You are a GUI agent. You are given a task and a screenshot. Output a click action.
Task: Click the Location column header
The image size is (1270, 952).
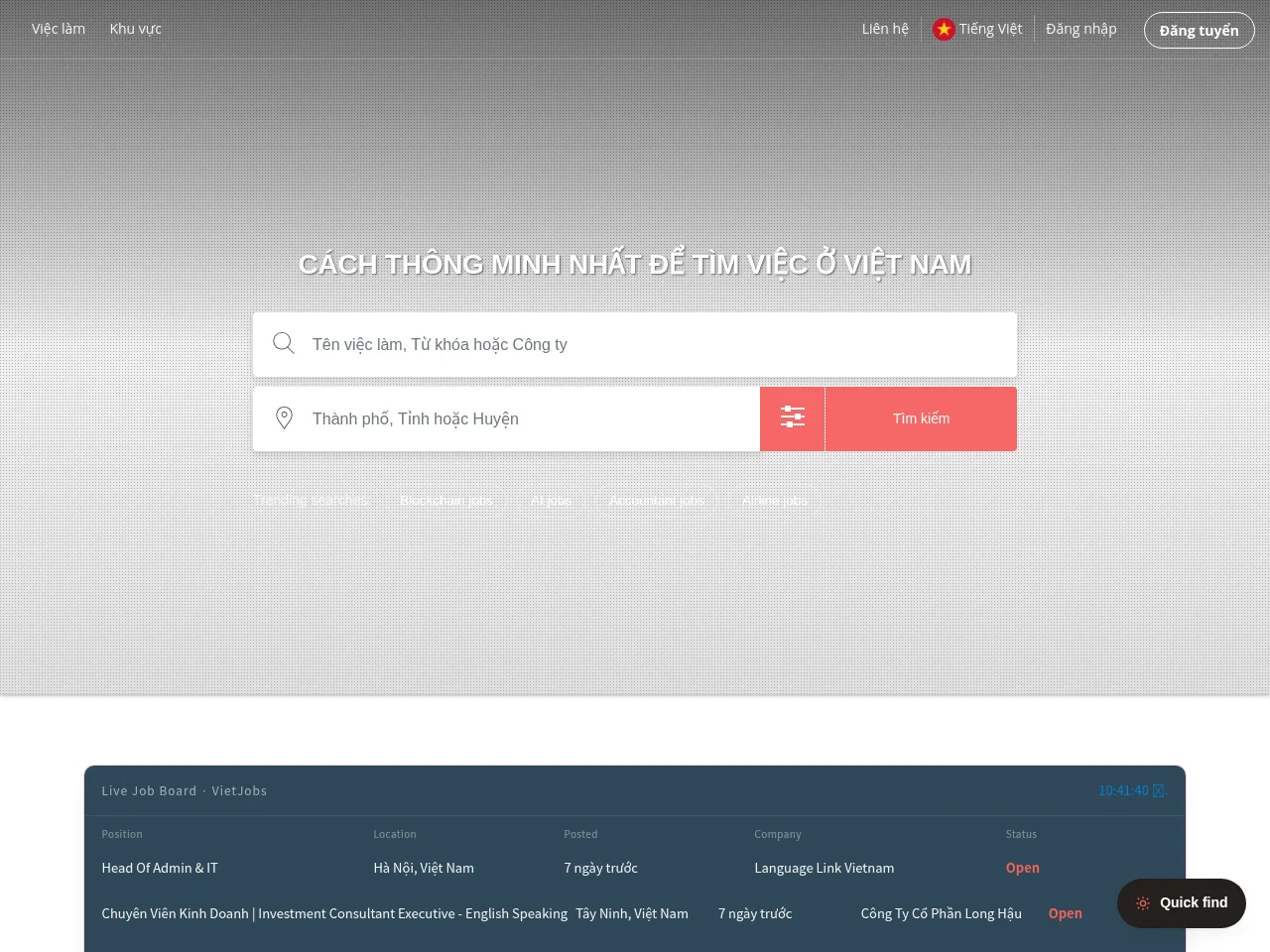pos(395,834)
